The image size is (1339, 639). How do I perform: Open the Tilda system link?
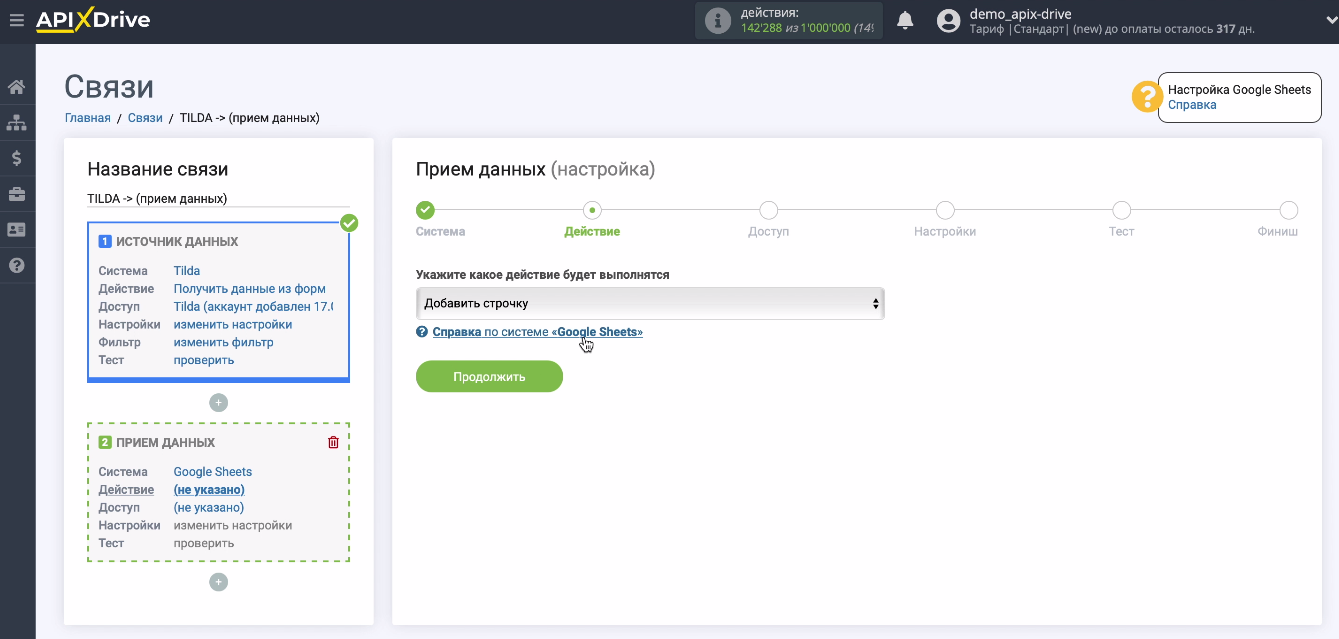187,271
